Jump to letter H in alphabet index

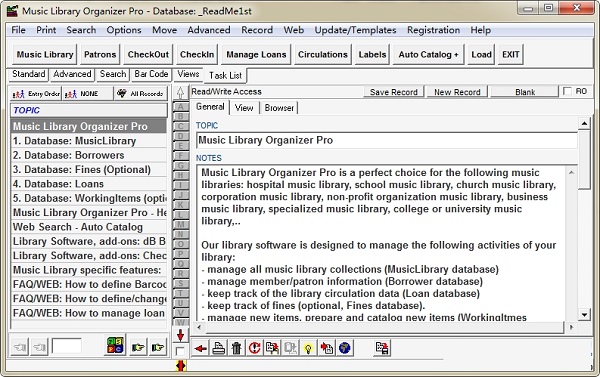pos(181,176)
